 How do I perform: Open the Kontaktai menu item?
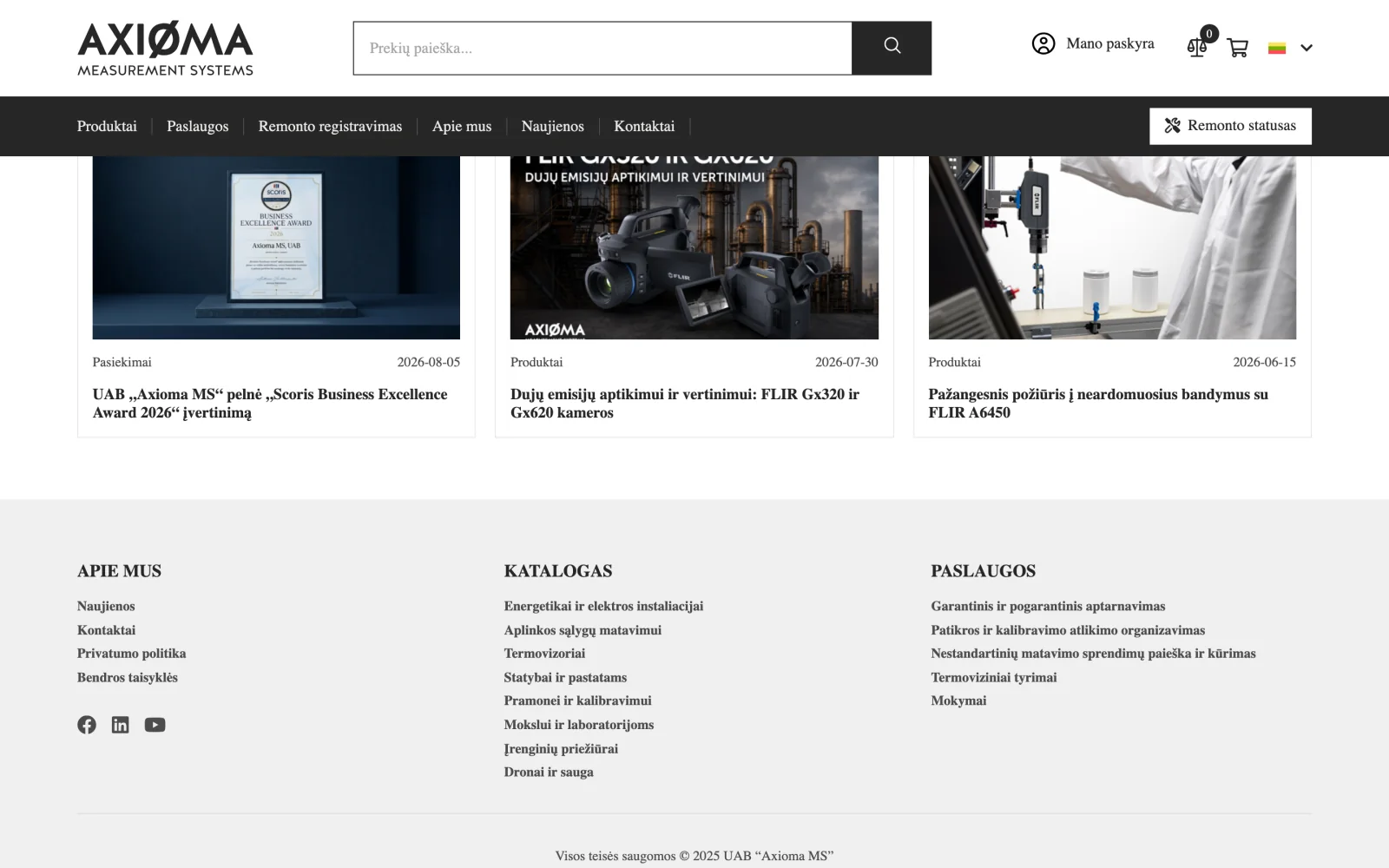tap(644, 126)
